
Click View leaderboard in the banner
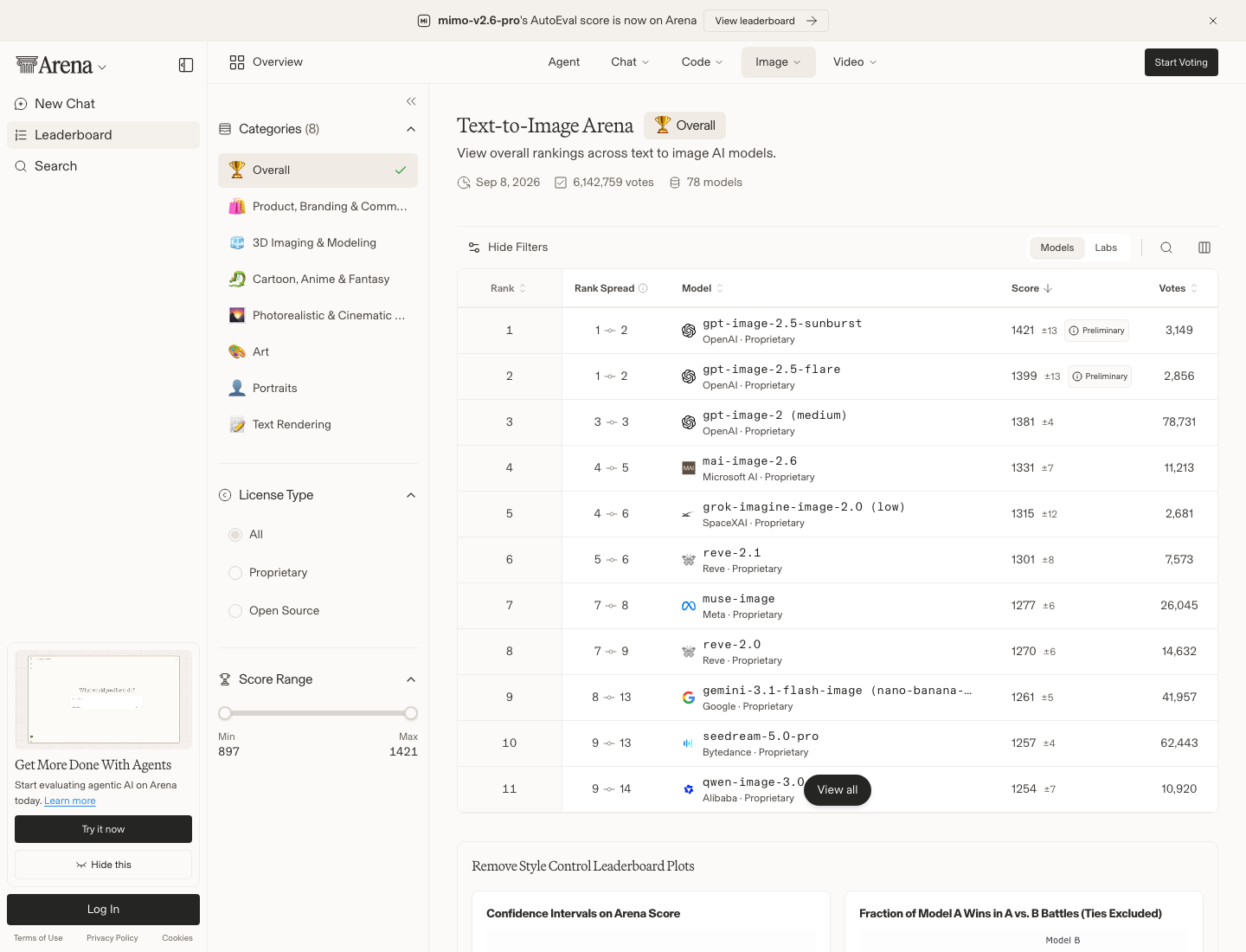(x=766, y=21)
